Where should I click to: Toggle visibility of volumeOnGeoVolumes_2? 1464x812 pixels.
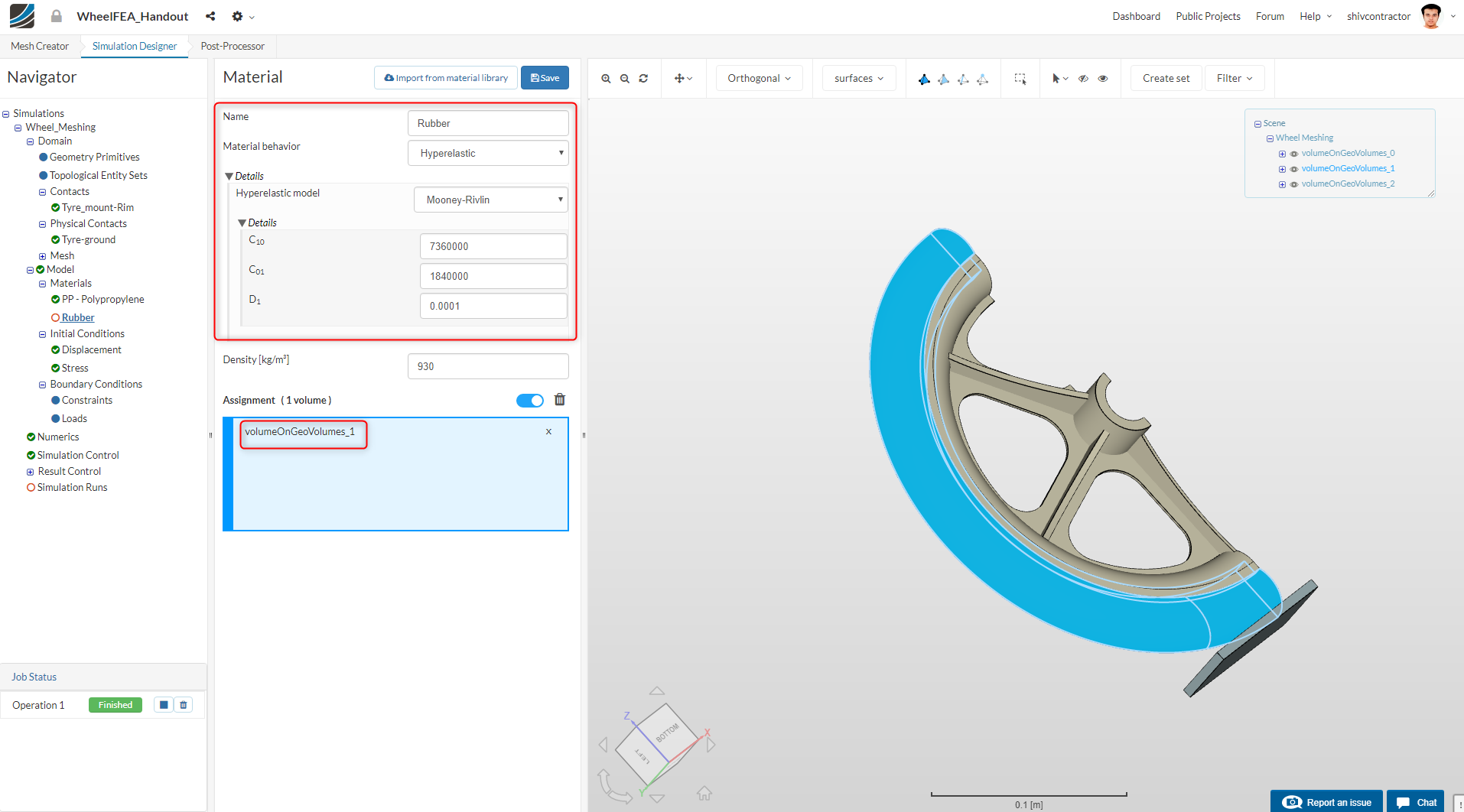click(x=1294, y=184)
